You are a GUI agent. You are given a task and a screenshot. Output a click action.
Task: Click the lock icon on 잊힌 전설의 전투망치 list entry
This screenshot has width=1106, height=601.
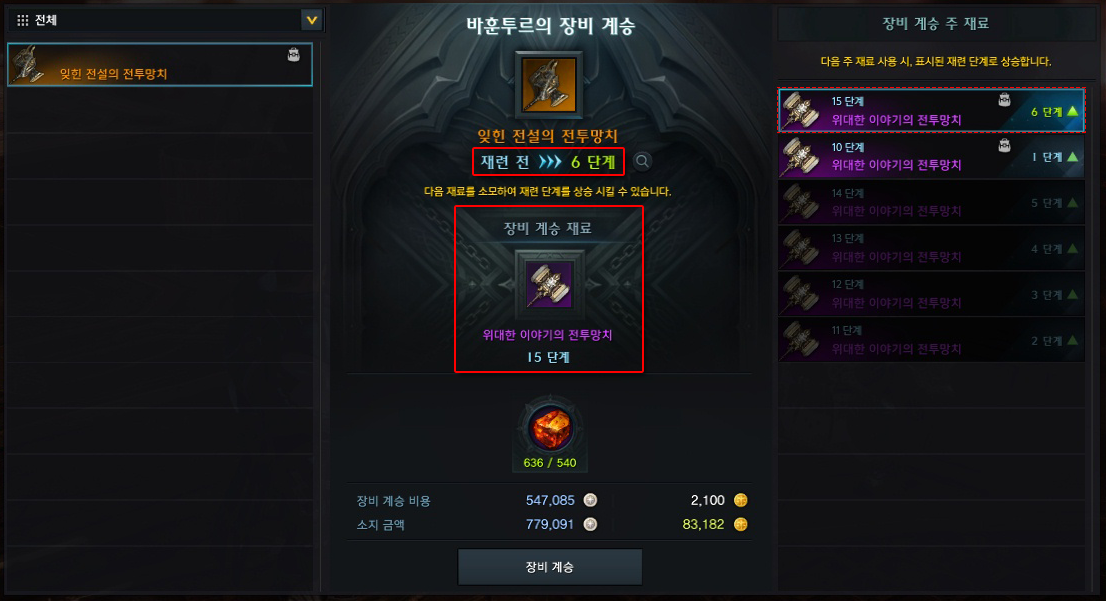(293, 55)
